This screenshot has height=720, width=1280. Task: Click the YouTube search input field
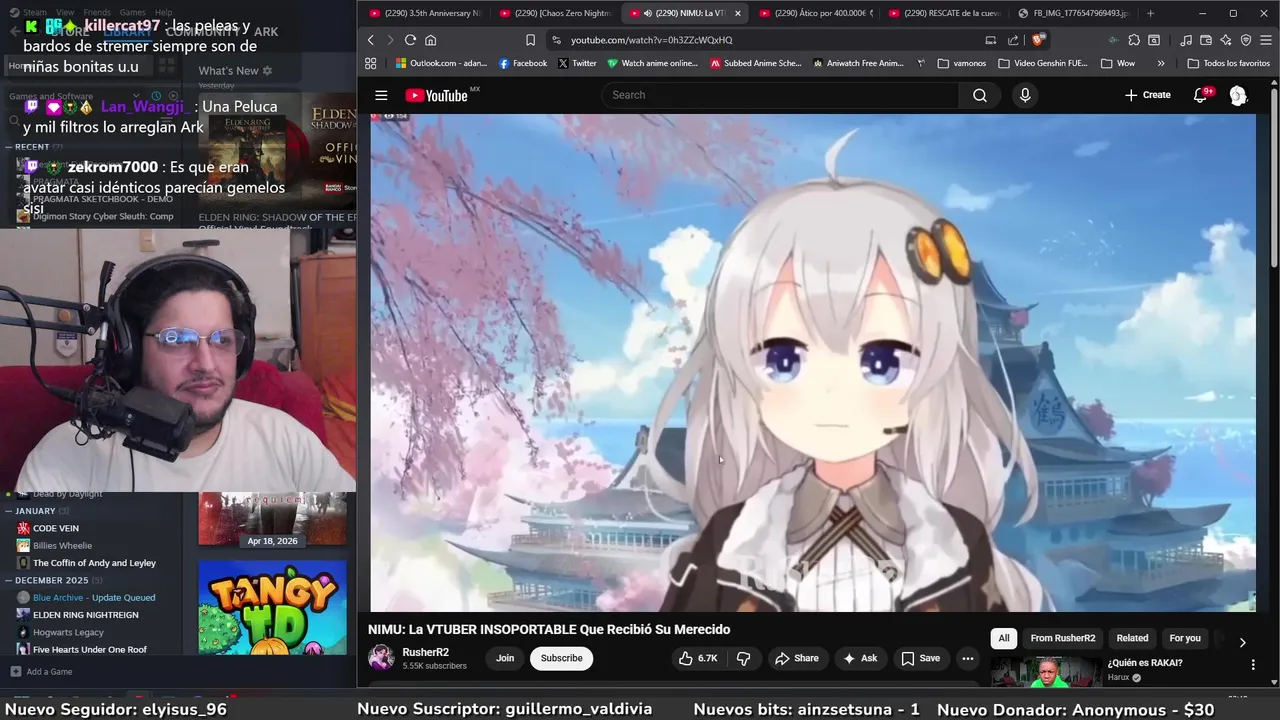(780, 95)
